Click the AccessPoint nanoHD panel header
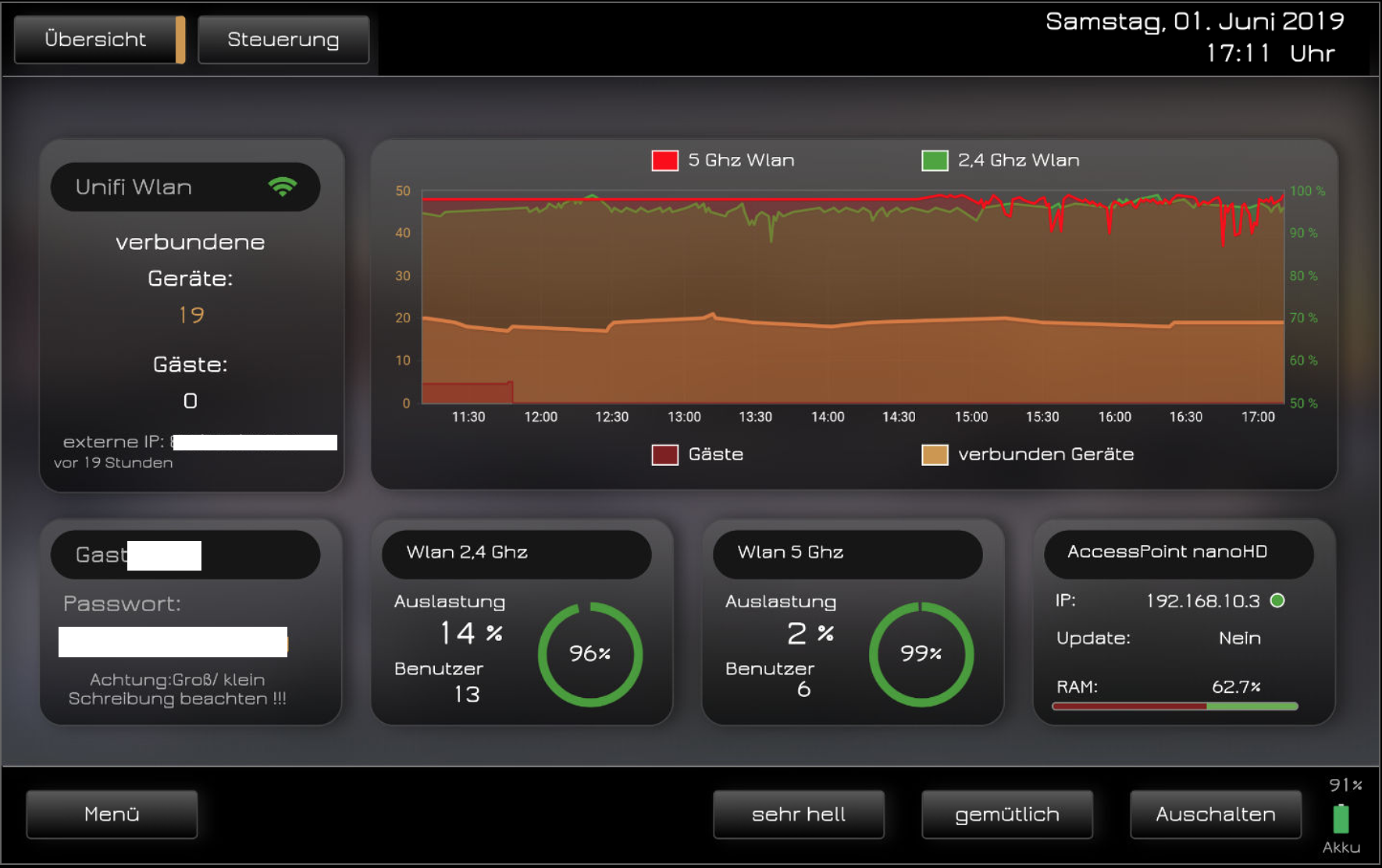This screenshot has height=868, width=1382. click(x=1179, y=554)
